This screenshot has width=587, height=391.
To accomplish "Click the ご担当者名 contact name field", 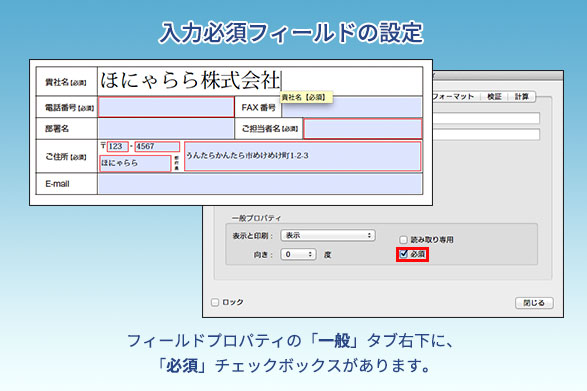I will [x=362, y=129].
